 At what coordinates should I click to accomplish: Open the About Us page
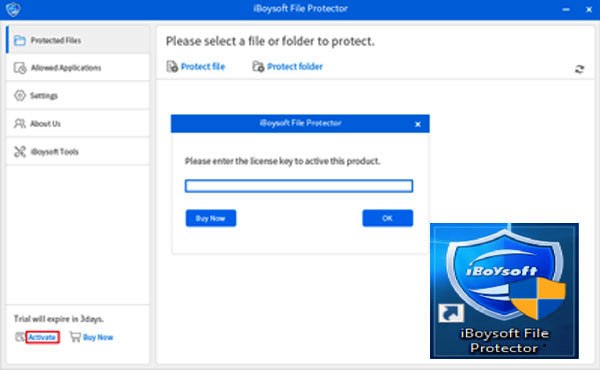(x=78, y=123)
